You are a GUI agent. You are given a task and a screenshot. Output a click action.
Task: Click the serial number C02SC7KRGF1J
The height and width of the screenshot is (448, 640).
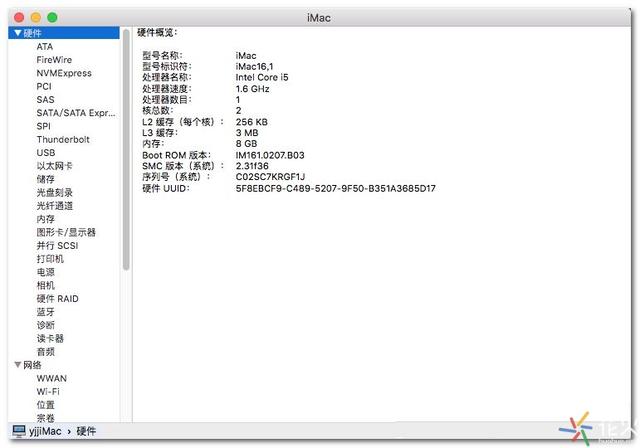point(270,177)
